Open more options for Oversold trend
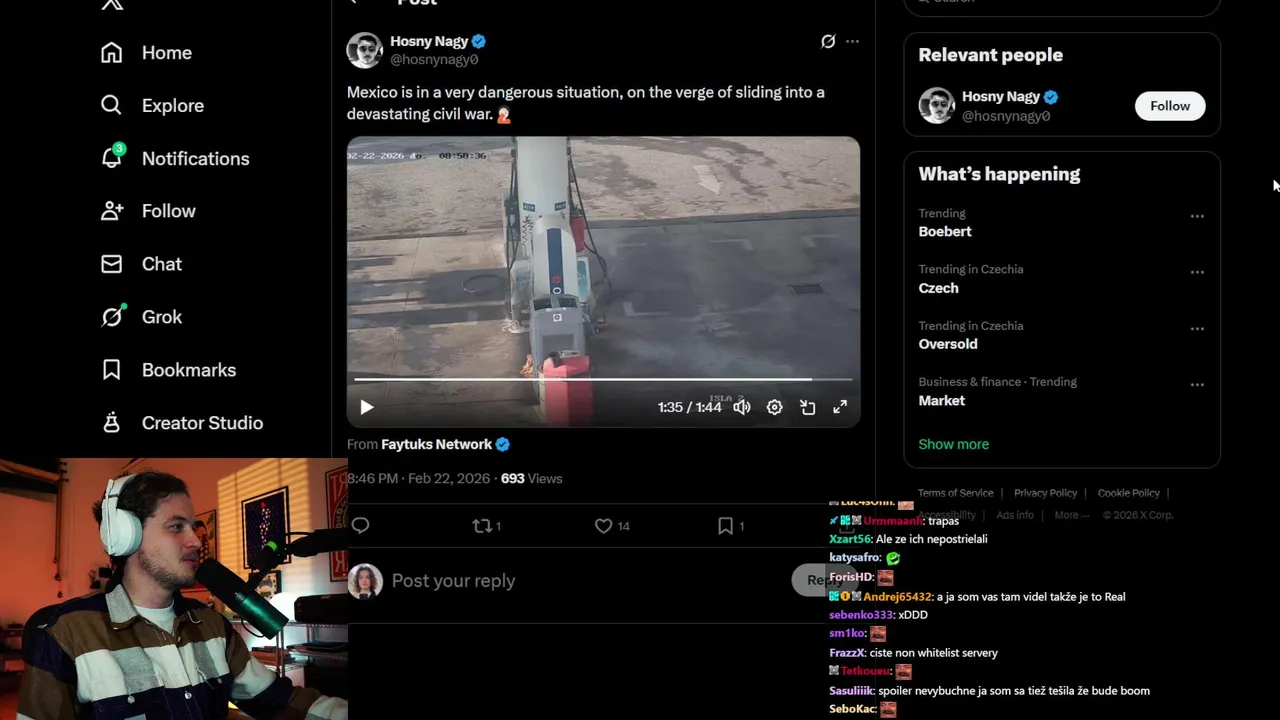 pyautogui.click(x=1197, y=328)
